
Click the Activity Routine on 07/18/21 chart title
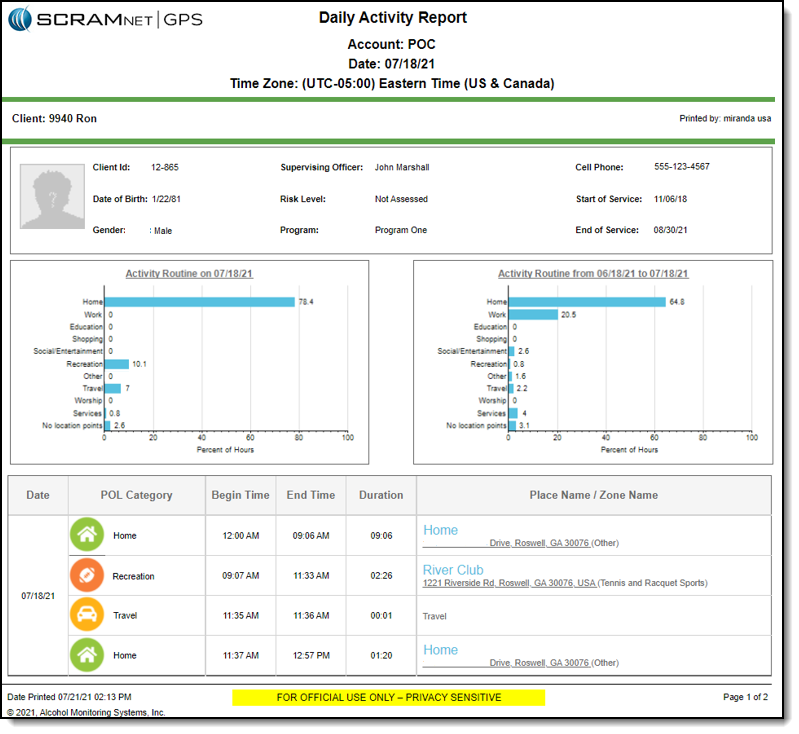189,274
